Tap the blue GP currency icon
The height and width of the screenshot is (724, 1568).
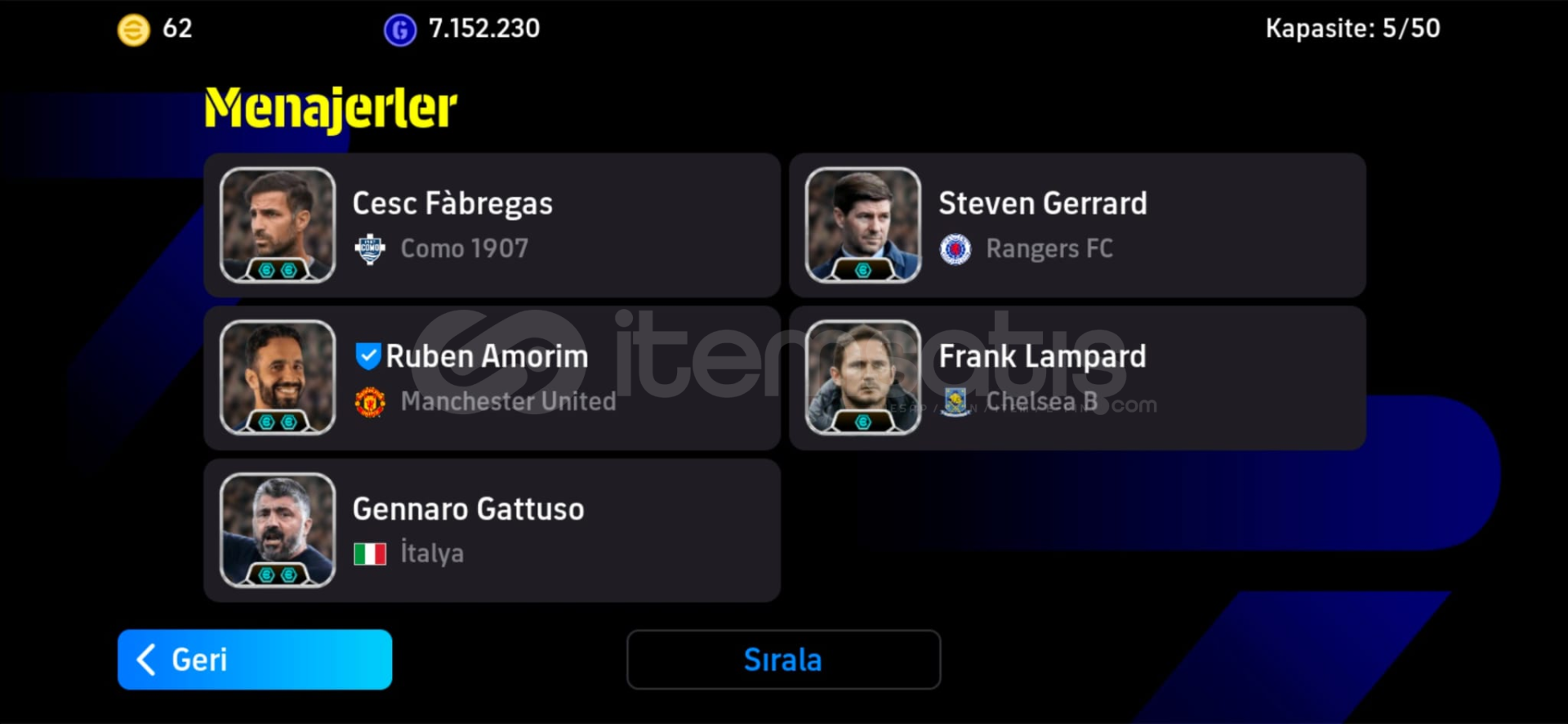(400, 30)
